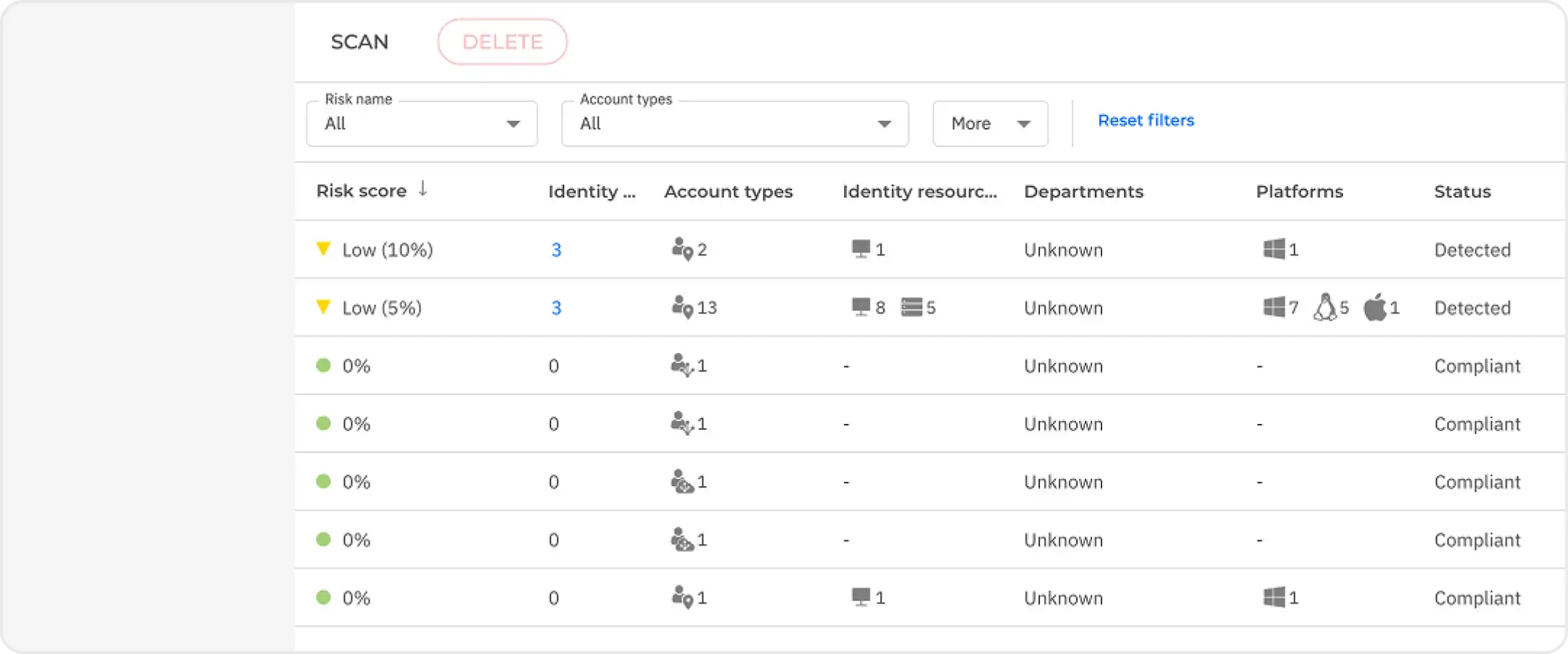Click Apple platform icon showing 1

click(1375, 307)
